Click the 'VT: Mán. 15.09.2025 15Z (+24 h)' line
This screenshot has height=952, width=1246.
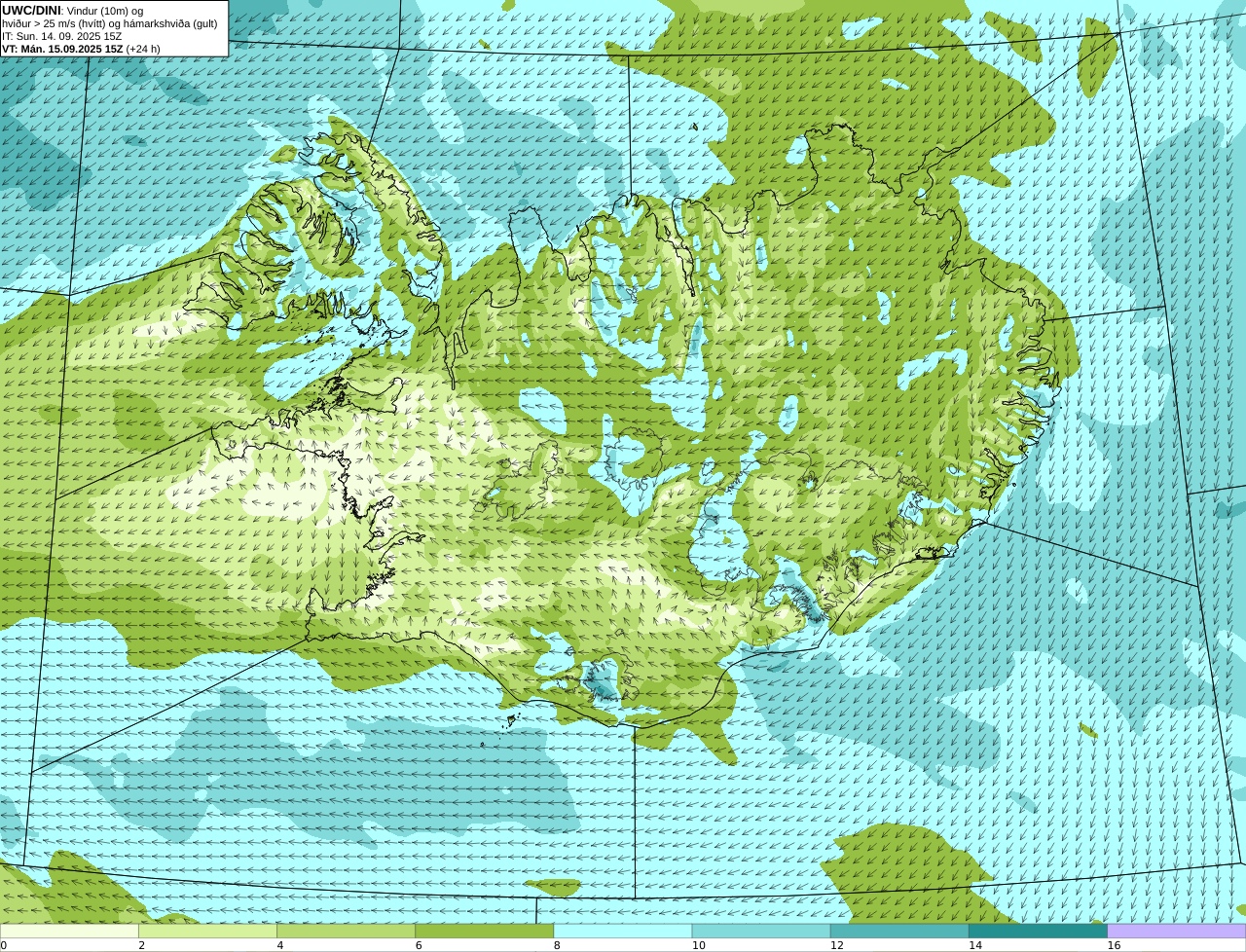(81, 49)
